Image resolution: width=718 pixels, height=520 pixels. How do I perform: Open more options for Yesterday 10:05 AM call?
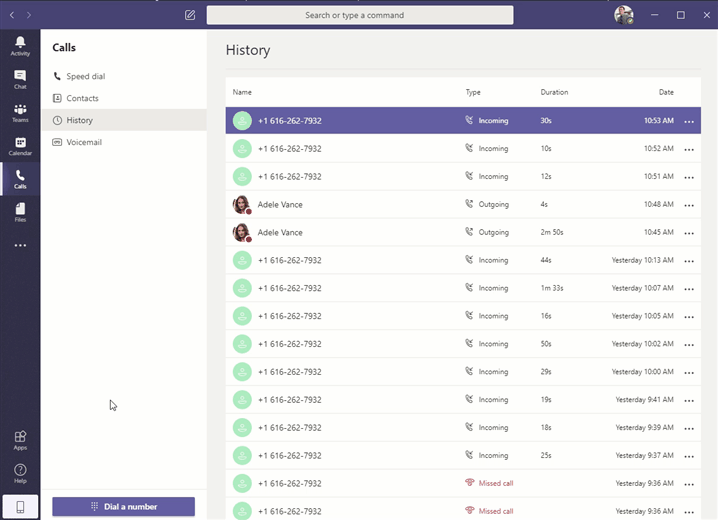coord(689,317)
